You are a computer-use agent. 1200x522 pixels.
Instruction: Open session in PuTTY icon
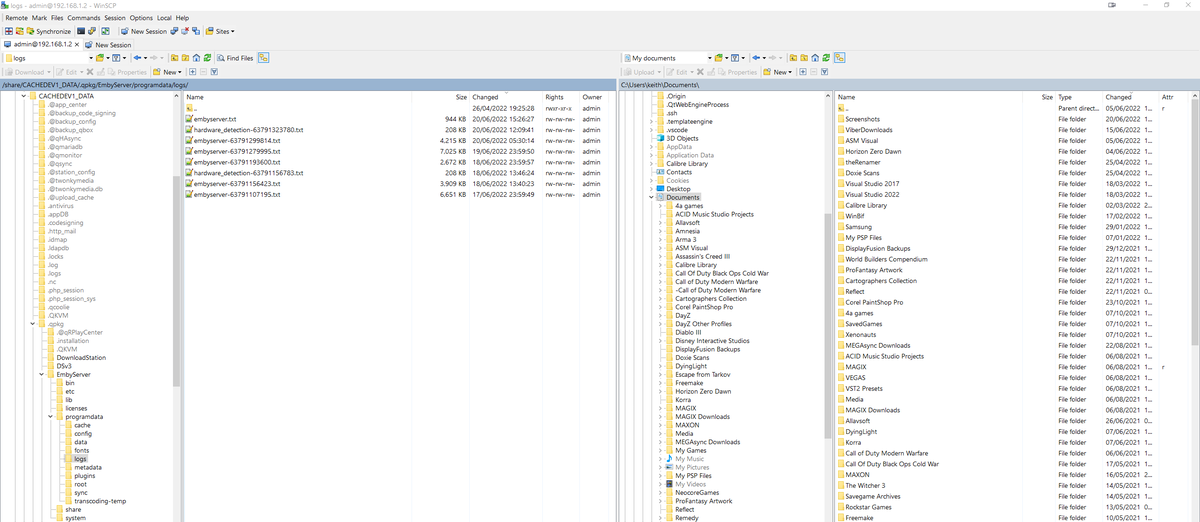pyautogui.click(x=92, y=31)
